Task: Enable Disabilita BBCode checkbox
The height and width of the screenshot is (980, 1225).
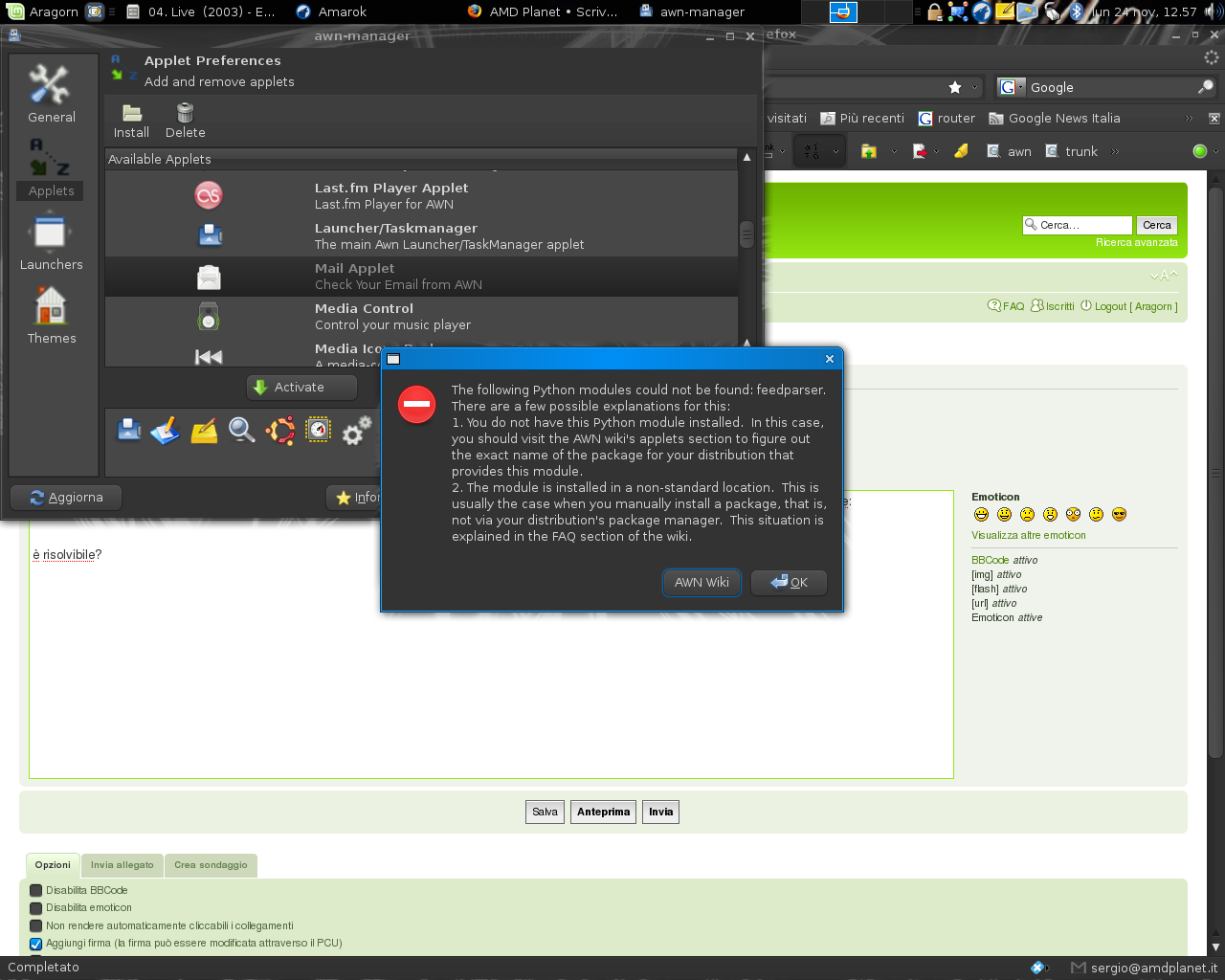Action: coord(36,890)
